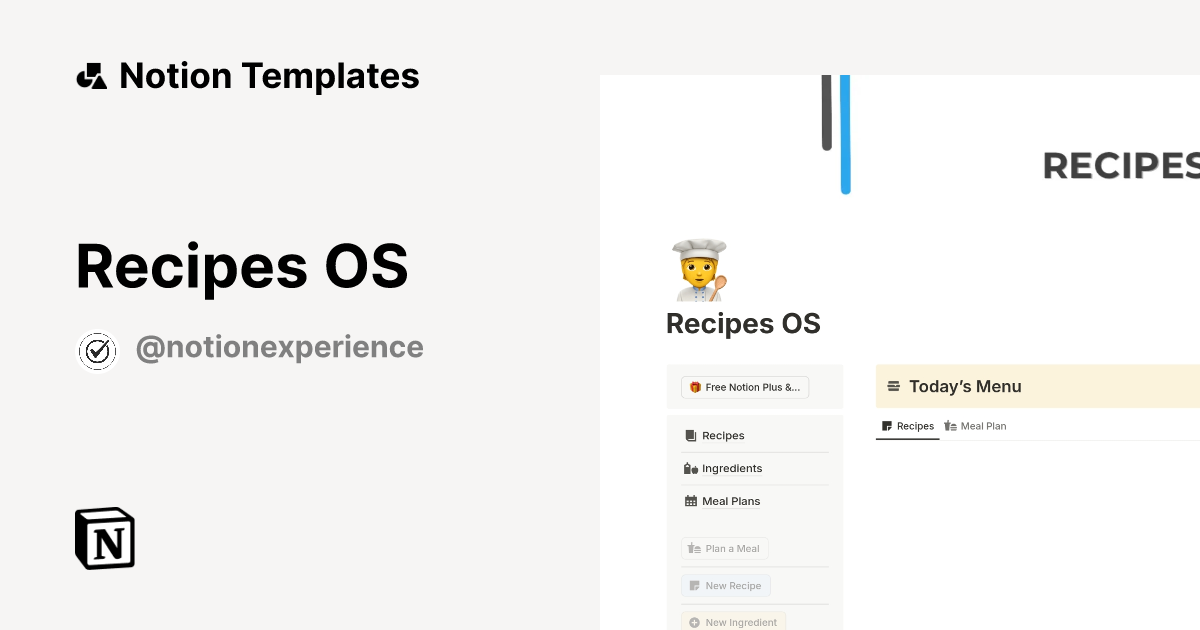Switch to the Meal Plan tab
Screen dimensions: 1200x630
975,426
